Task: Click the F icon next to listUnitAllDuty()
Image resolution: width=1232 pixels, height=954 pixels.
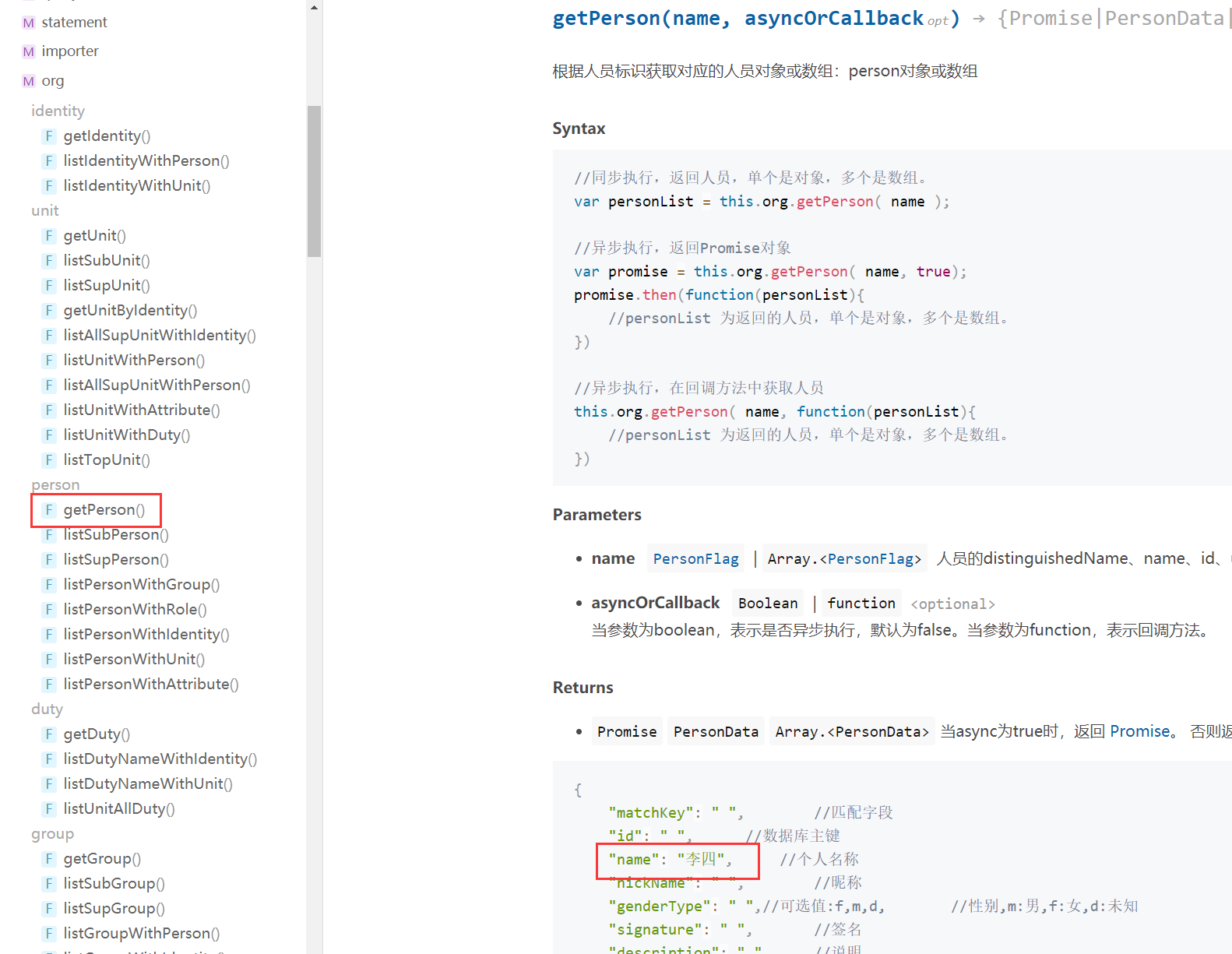Action: pos(49,808)
